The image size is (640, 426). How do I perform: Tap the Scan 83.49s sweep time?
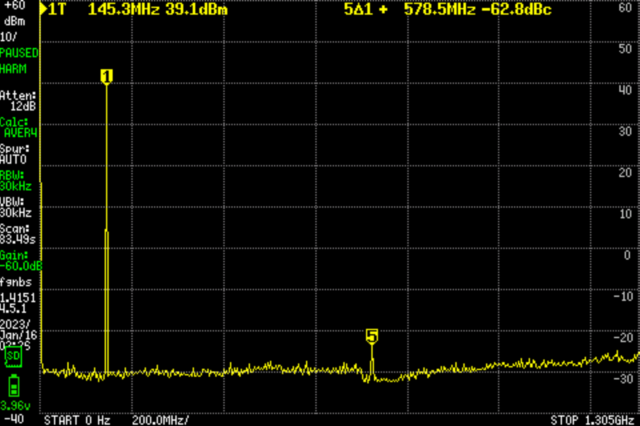[x=18, y=234]
